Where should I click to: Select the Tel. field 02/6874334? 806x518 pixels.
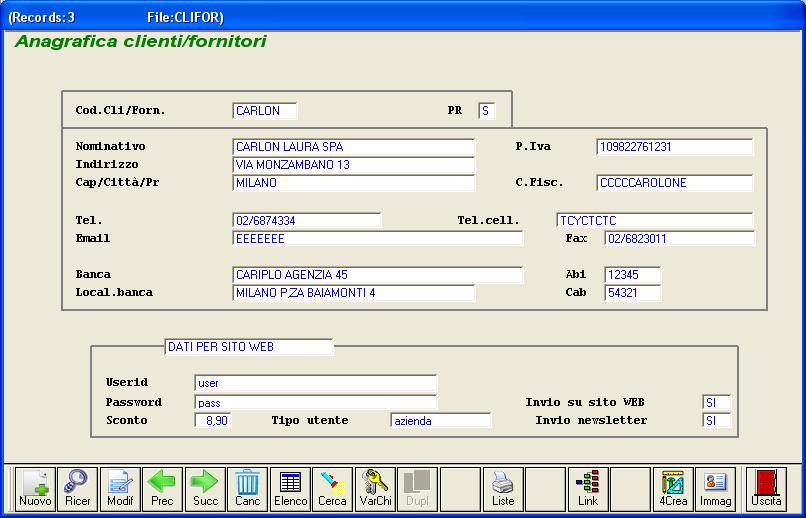pos(307,221)
